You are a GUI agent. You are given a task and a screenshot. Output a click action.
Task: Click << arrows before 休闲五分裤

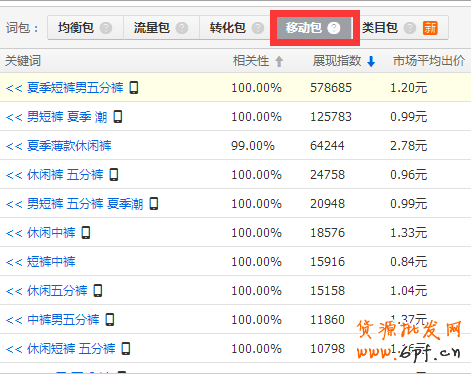(14, 291)
